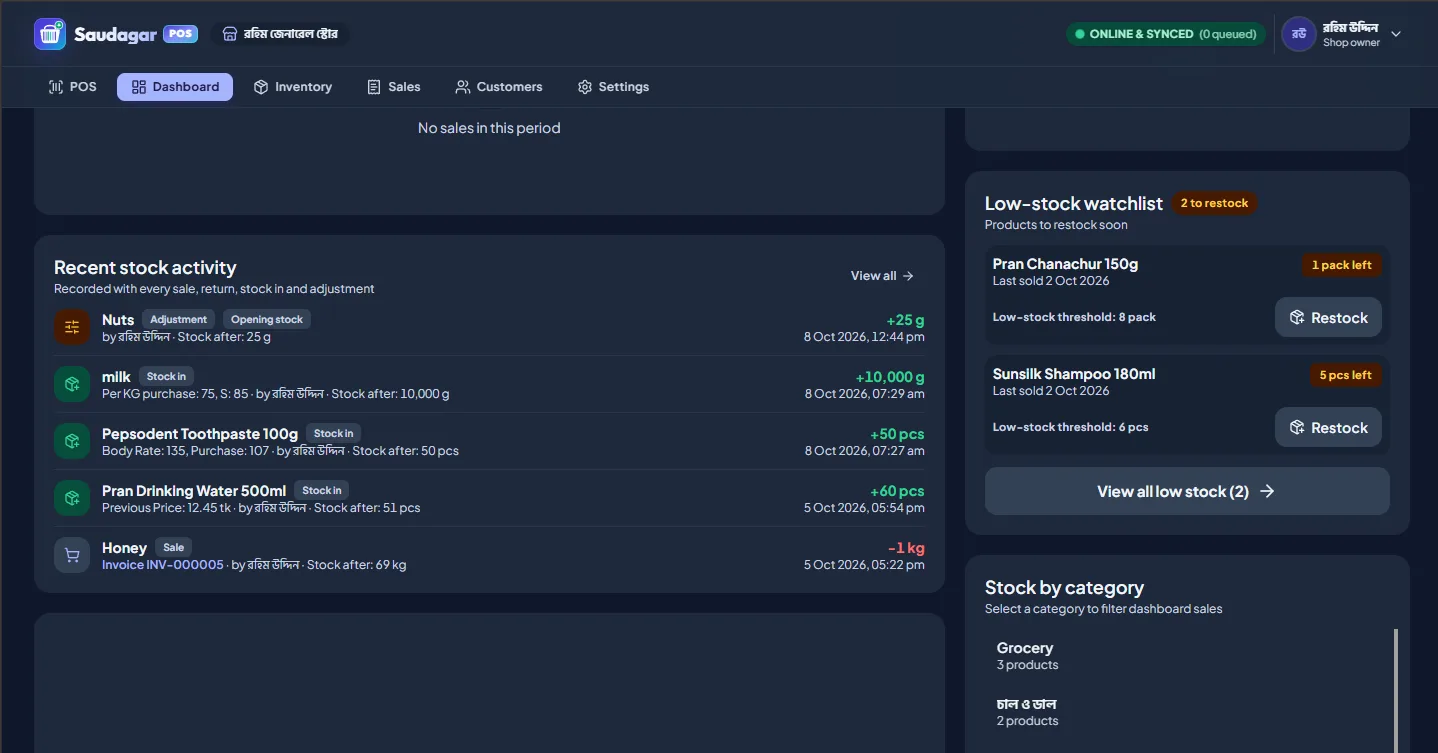Go to the Inventory tab
The height and width of the screenshot is (753, 1438).
coord(293,87)
